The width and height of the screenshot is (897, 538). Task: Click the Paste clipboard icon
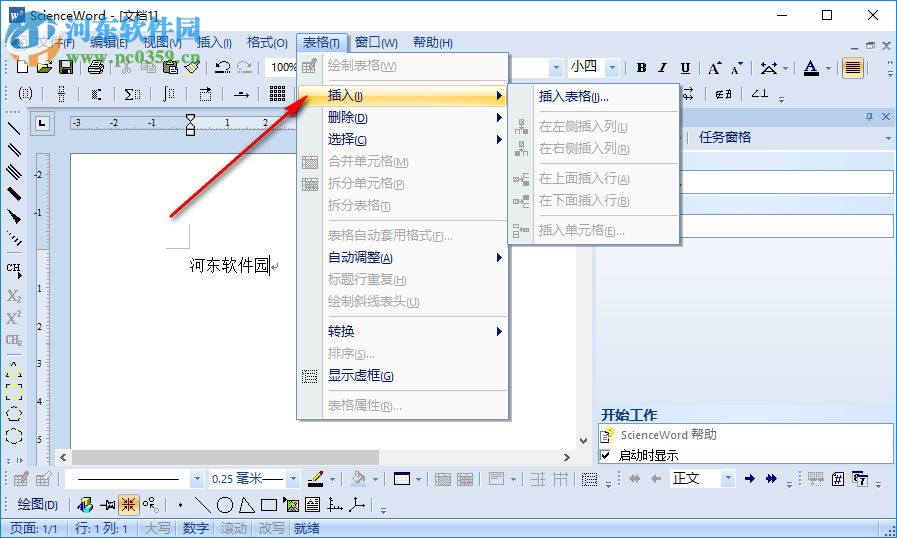click(170, 67)
